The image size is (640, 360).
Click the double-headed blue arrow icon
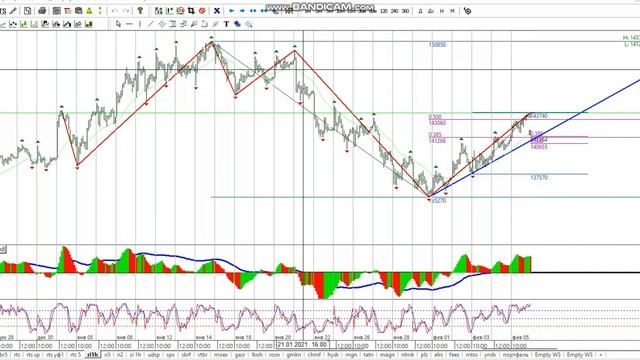[253, 11]
